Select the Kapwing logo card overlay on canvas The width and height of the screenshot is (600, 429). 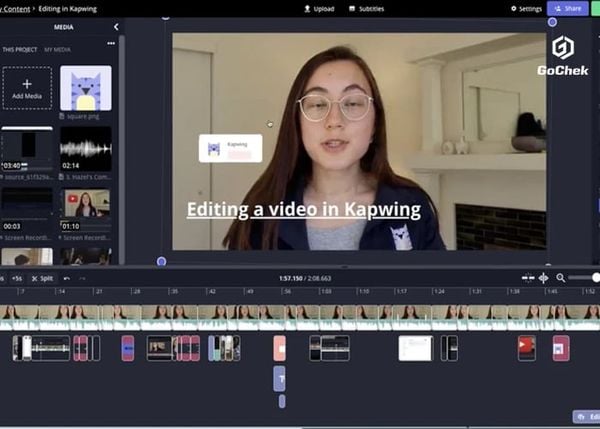point(231,148)
